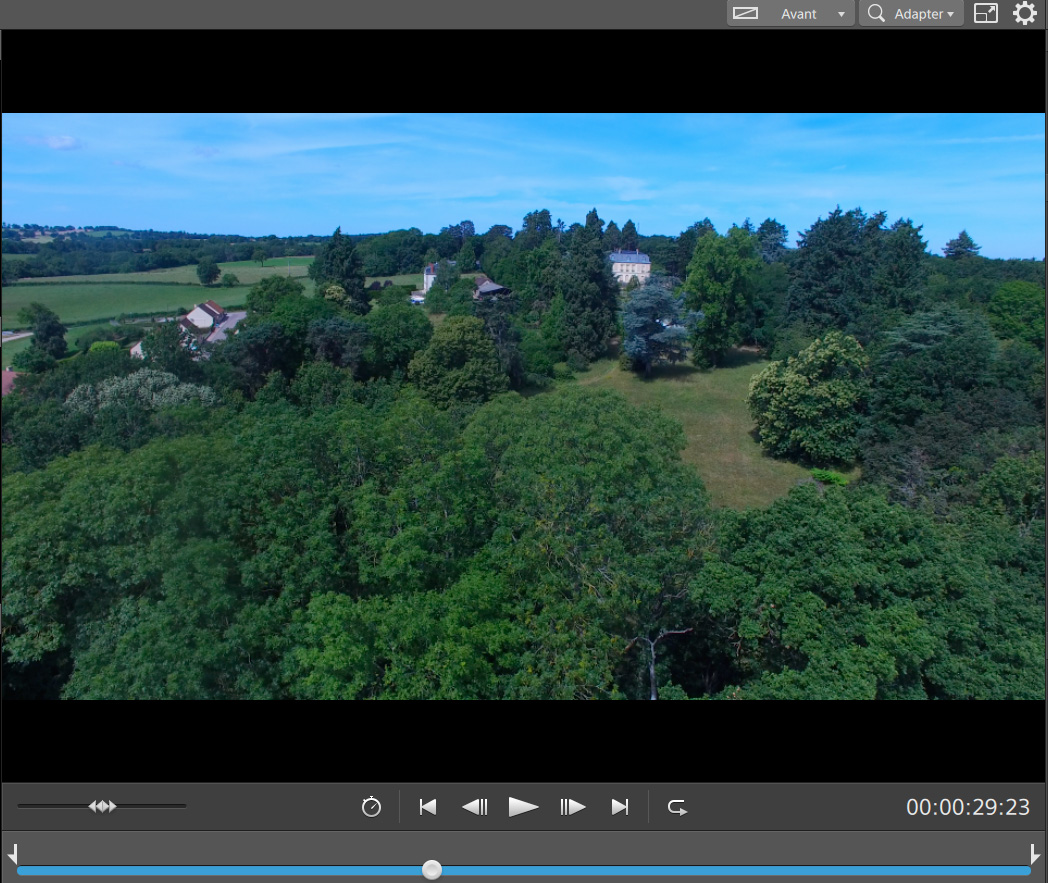
Task: Click the shuttle speed slider handle
Action: point(102,806)
